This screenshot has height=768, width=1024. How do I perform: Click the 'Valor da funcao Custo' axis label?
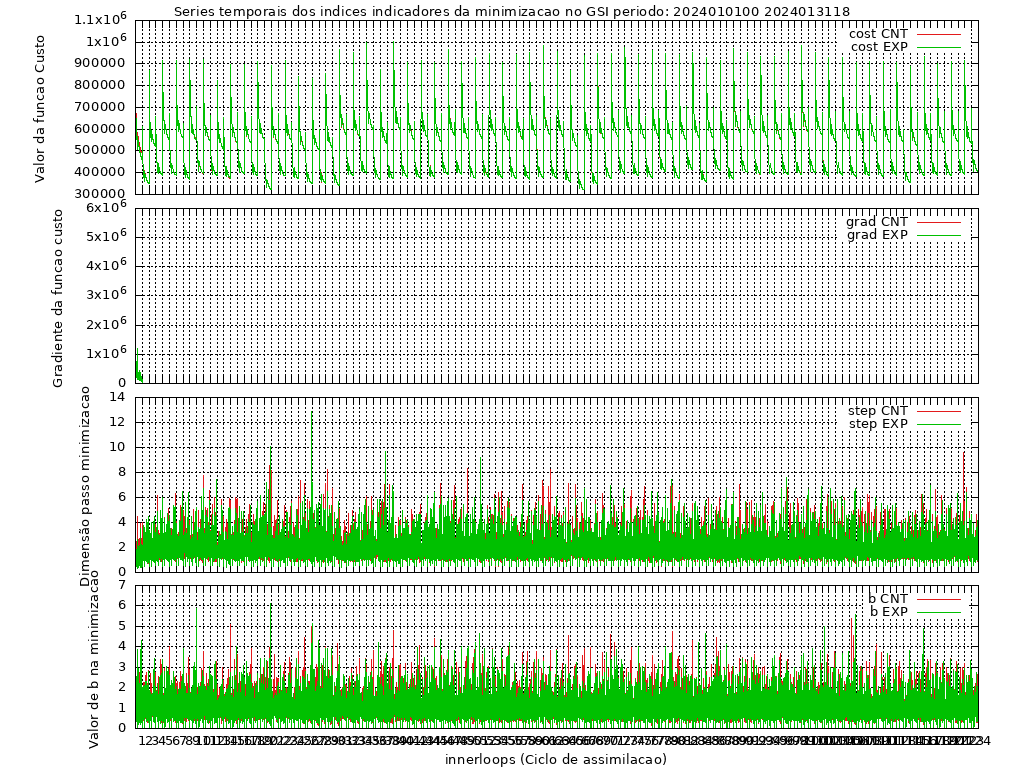point(40,108)
